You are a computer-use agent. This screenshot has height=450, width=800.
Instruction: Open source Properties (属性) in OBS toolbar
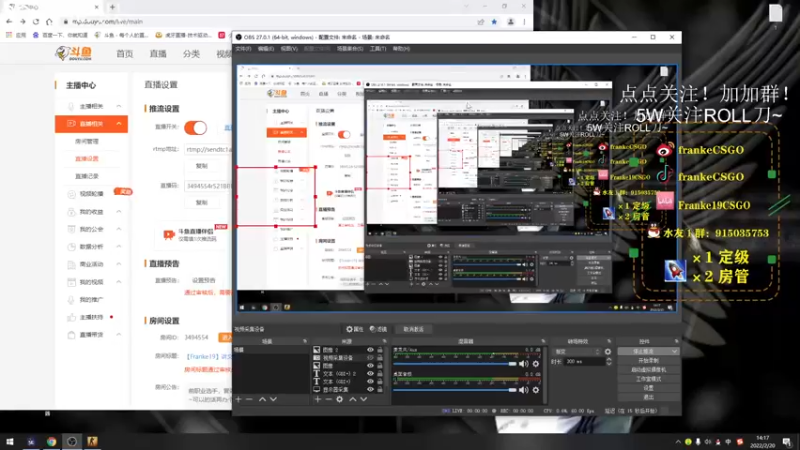point(355,329)
